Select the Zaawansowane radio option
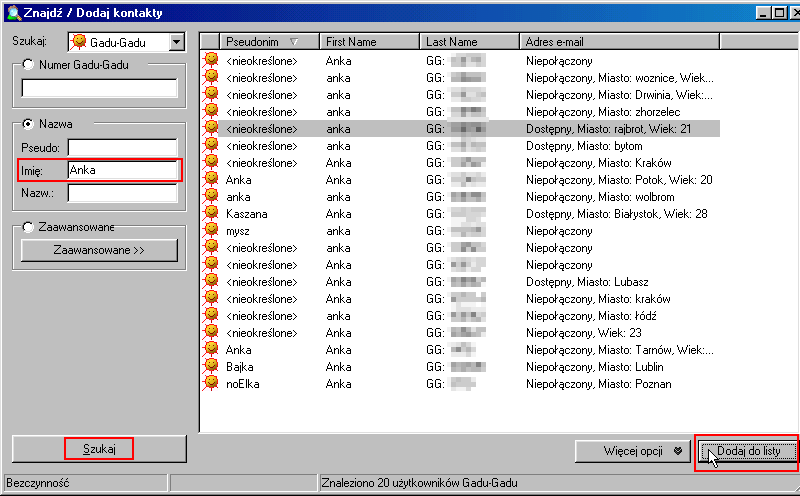 [x=28, y=228]
